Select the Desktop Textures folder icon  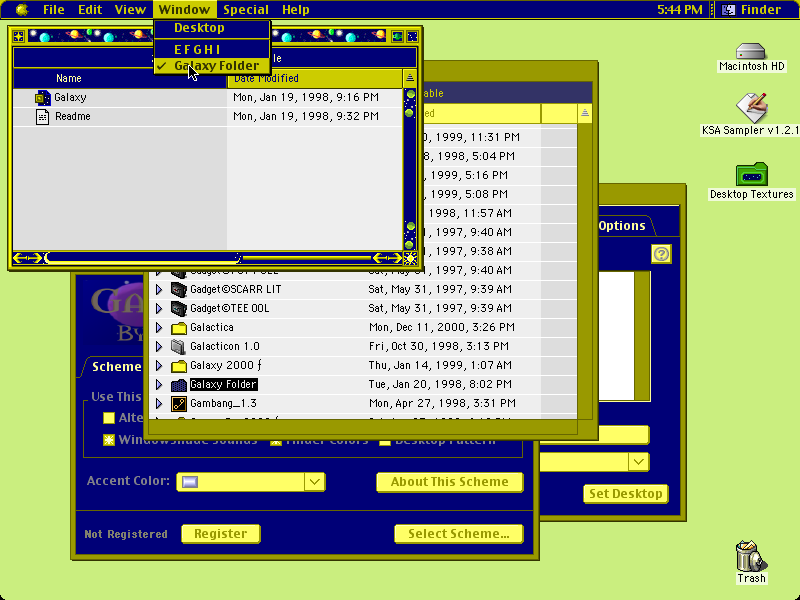click(x=752, y=174)
